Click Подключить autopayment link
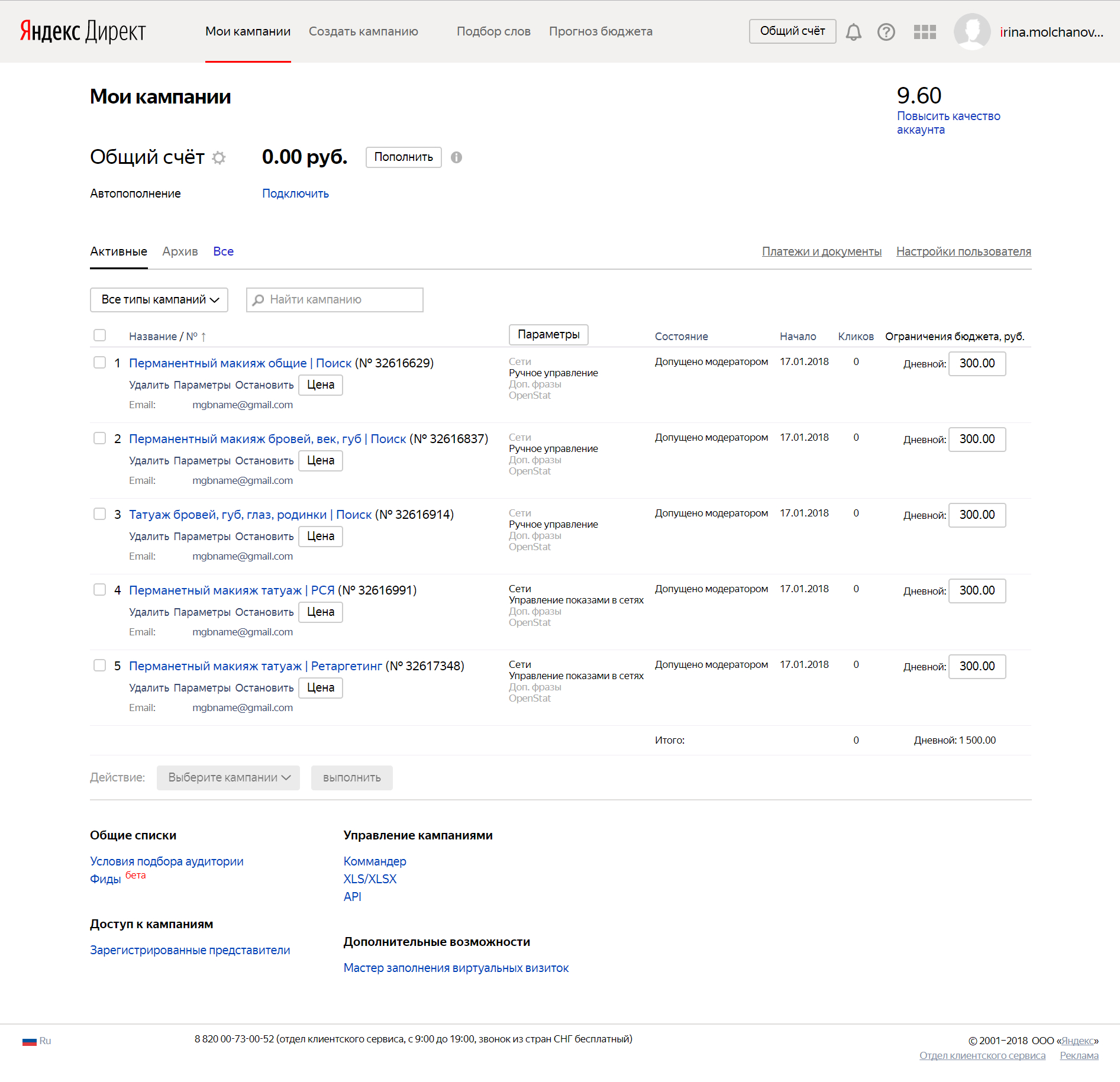 (295, 193)
